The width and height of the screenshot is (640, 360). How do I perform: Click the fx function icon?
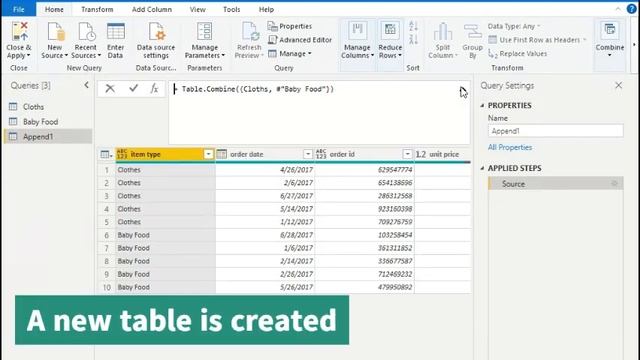pyautogui.click(x=154, y=88)
